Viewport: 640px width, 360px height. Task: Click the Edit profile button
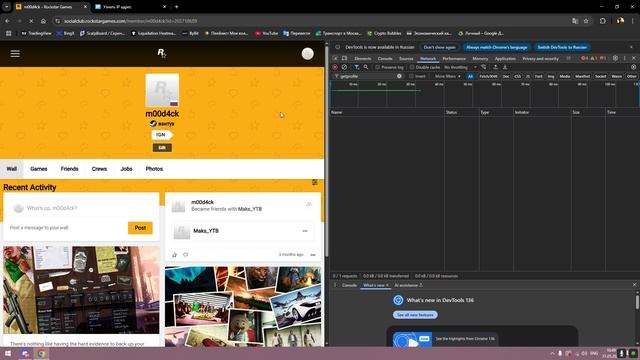(162, 148)
